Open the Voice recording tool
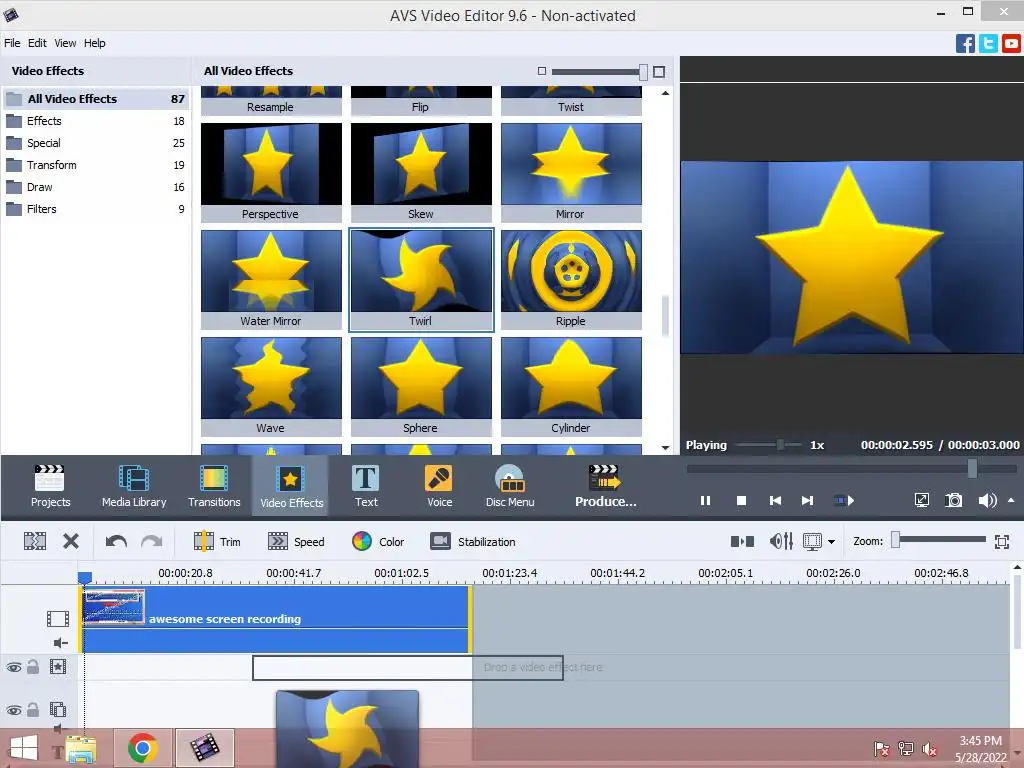The image size is (1024, 768). (x=440, y=486)
